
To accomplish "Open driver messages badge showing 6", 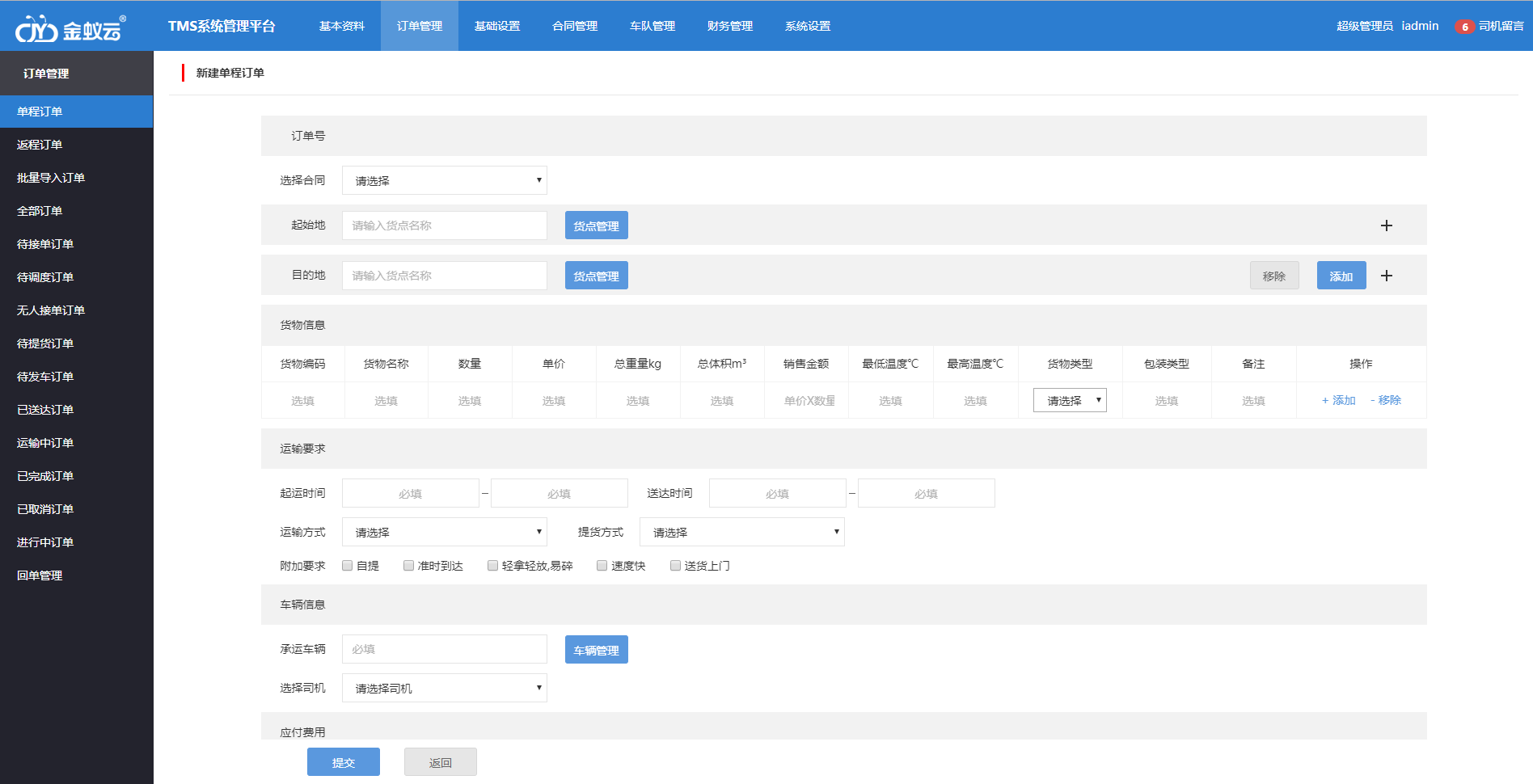I will 1463,27.
